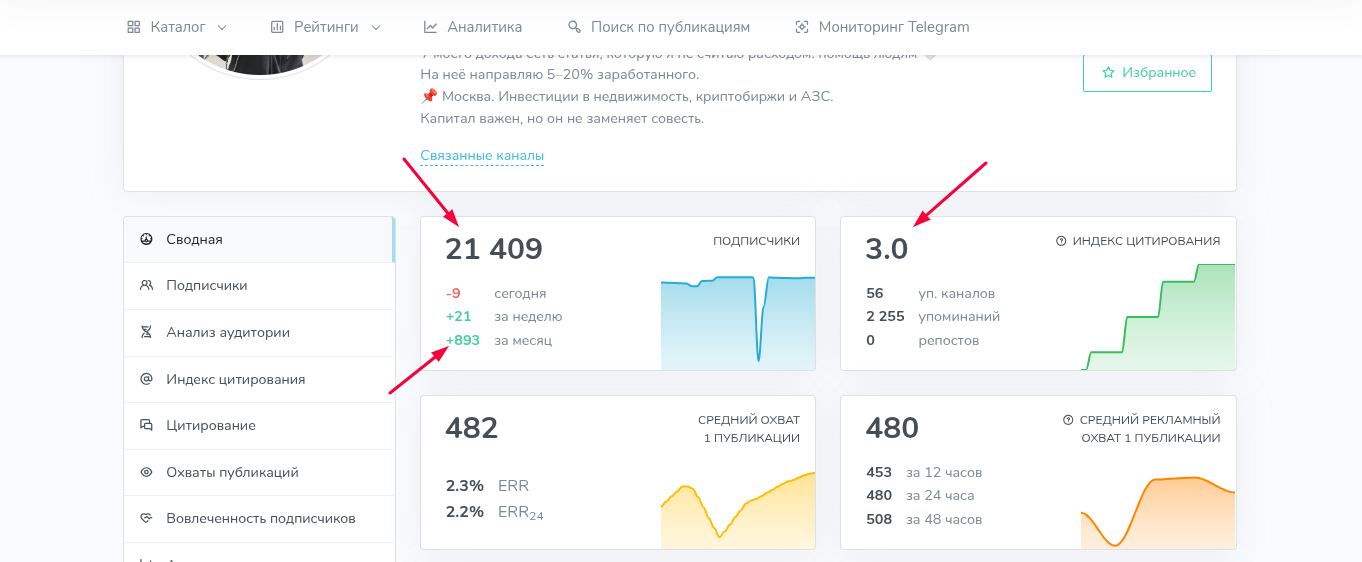The width and height of the screenshot is (1362, 562).
Task: Click the 21 409 subscriber count
Action: click(494, 249)
